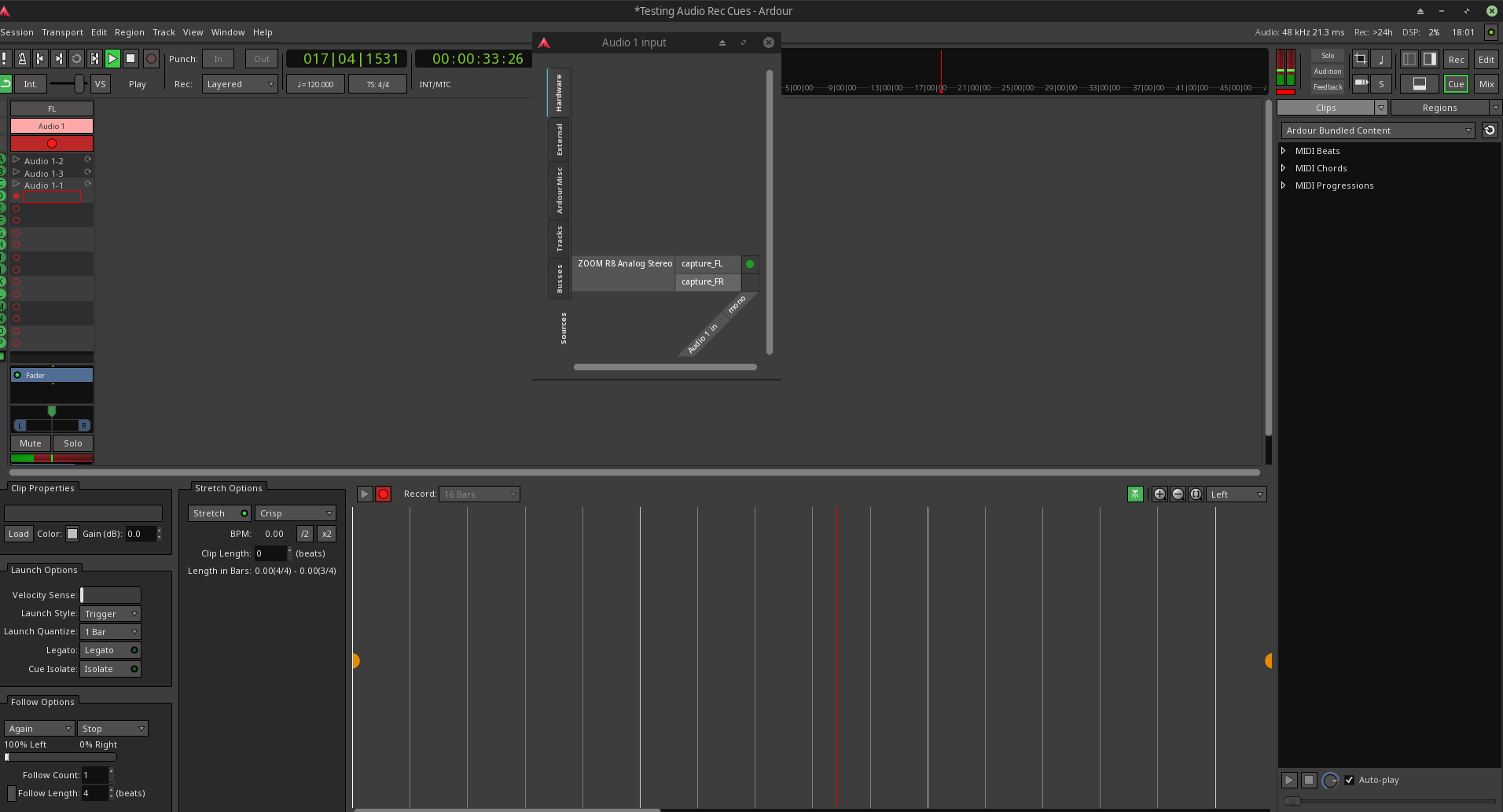Toggle the transport loop playback button
This screenshot has height=812, width=1503.
(76, 59)
